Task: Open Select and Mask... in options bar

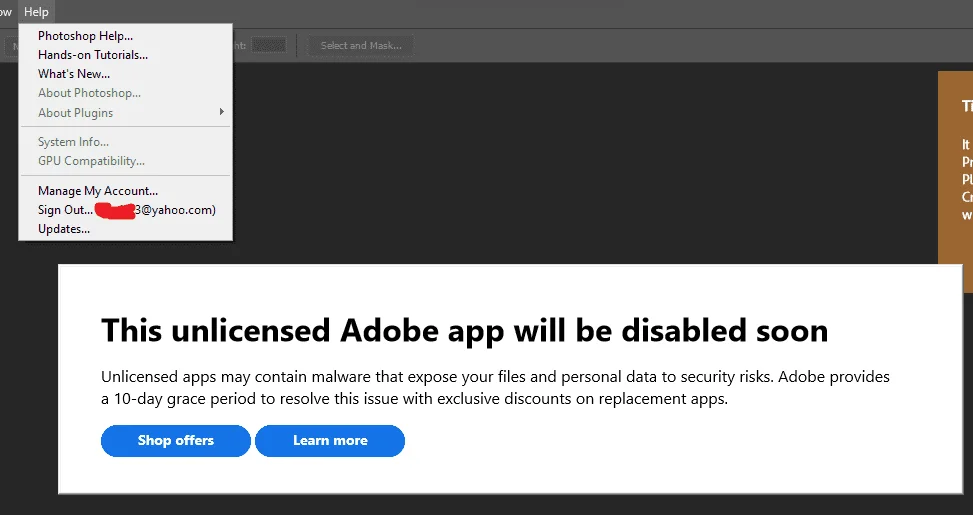Action: tap(361, 45)
